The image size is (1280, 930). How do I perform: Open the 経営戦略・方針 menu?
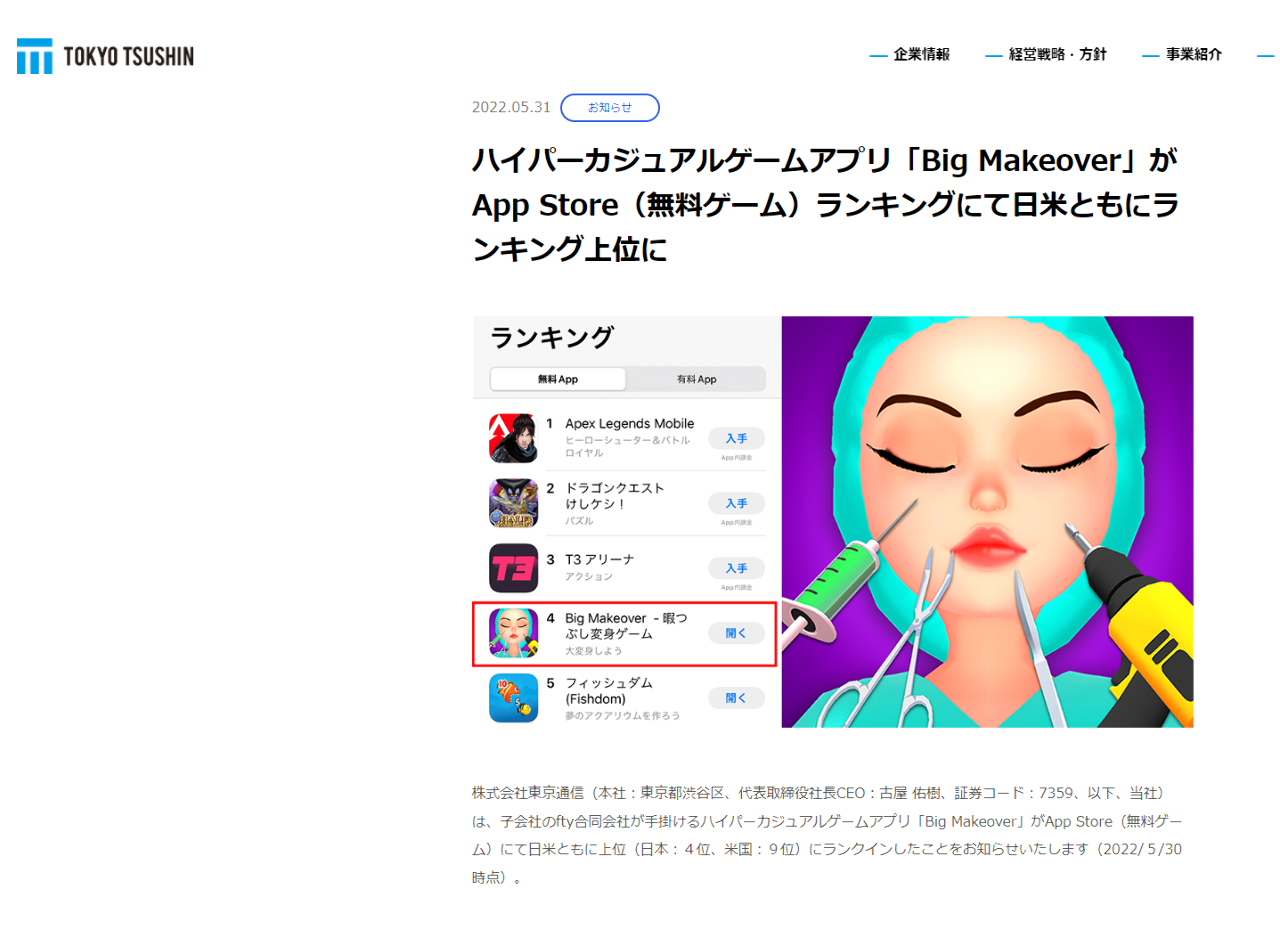click(1058, 55)
